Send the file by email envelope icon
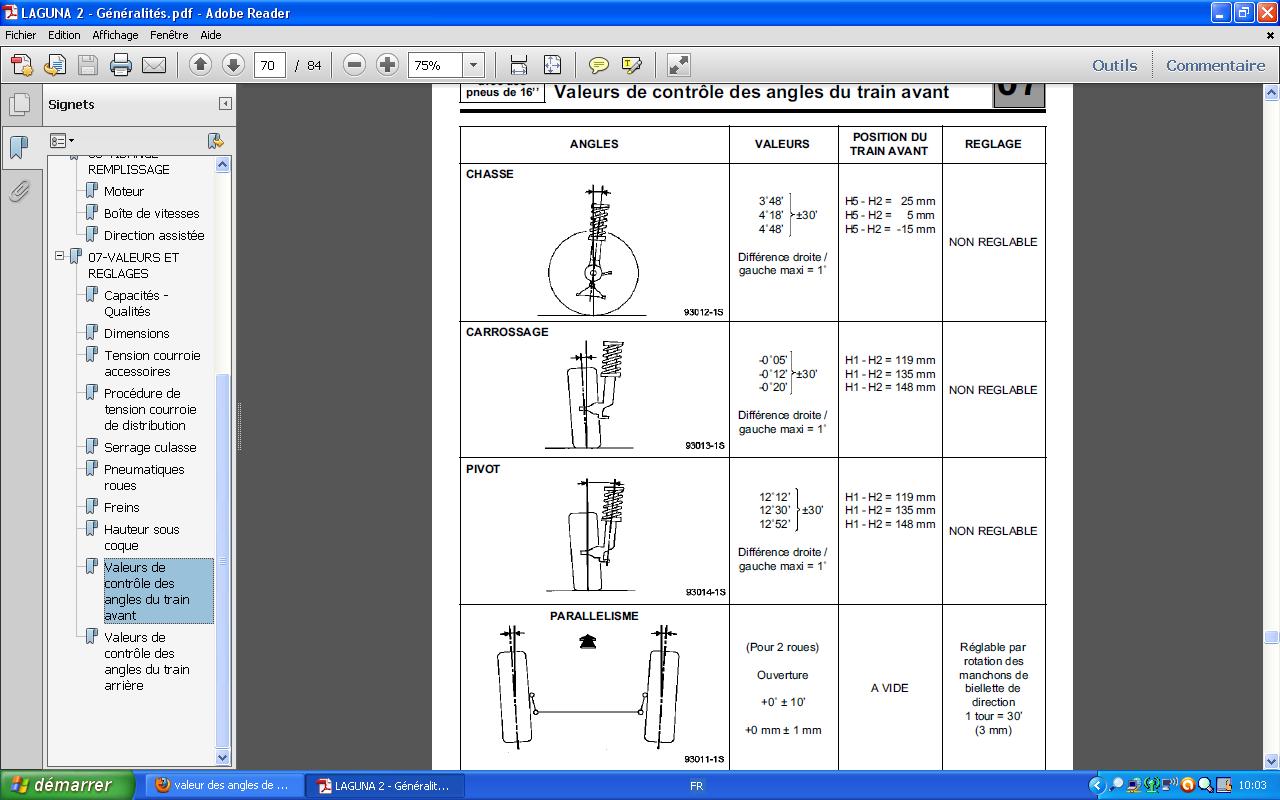 click(154, 65)
